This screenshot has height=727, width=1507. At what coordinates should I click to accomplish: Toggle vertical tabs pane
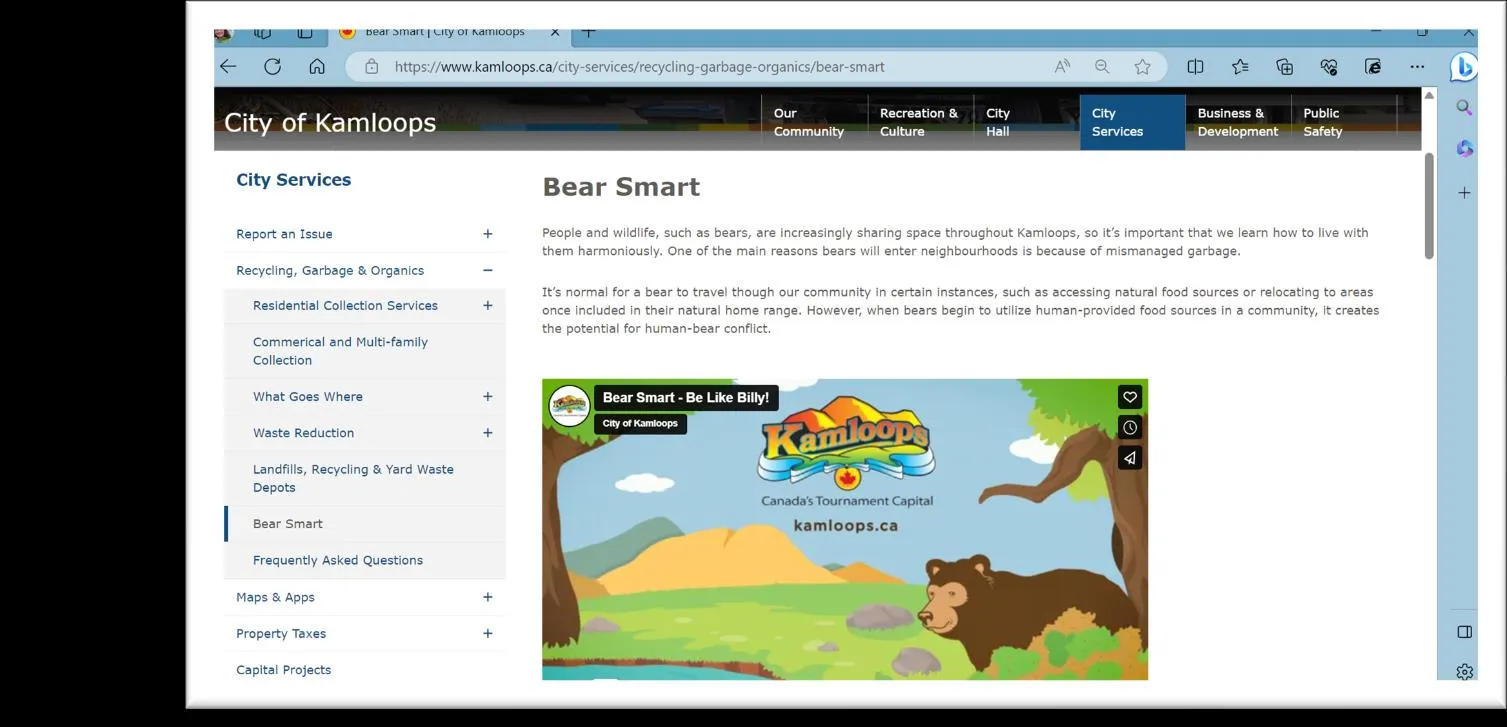[305, 34]
